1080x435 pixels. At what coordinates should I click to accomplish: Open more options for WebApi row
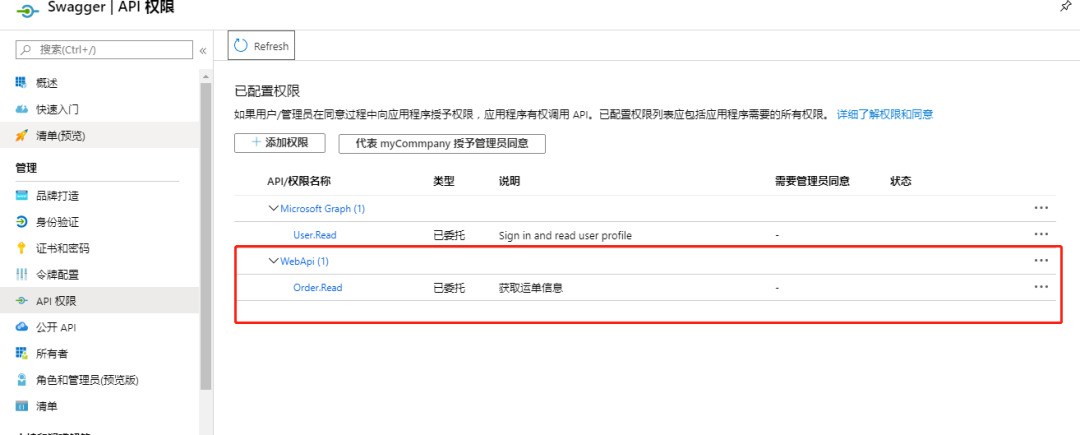(x=1041, y=261)
